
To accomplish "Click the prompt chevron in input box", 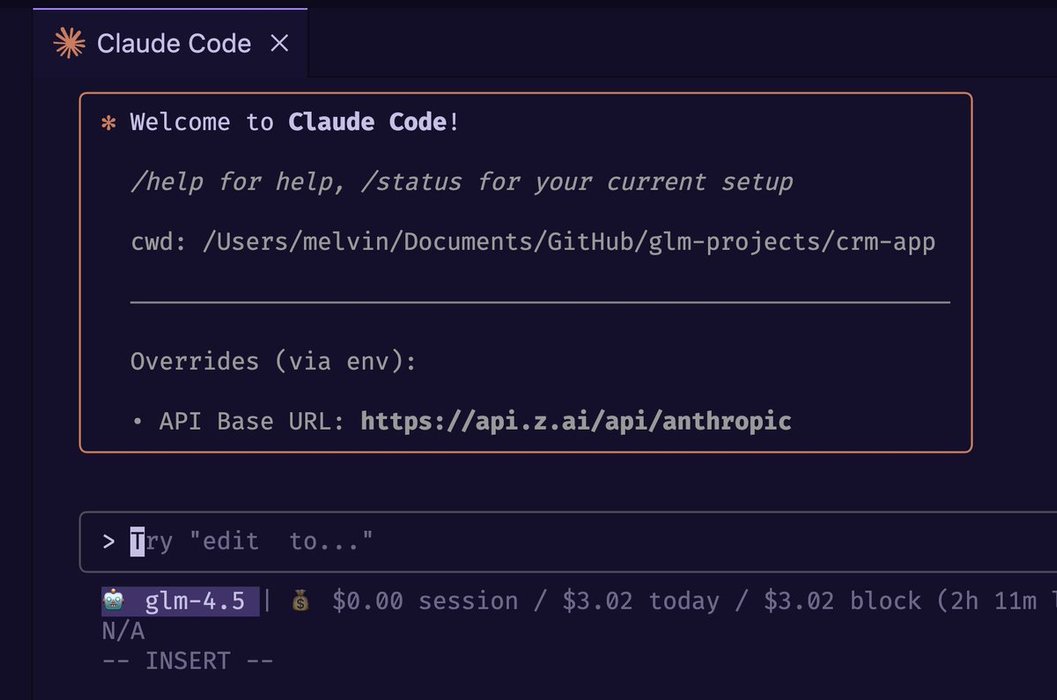I will (109, 542).
